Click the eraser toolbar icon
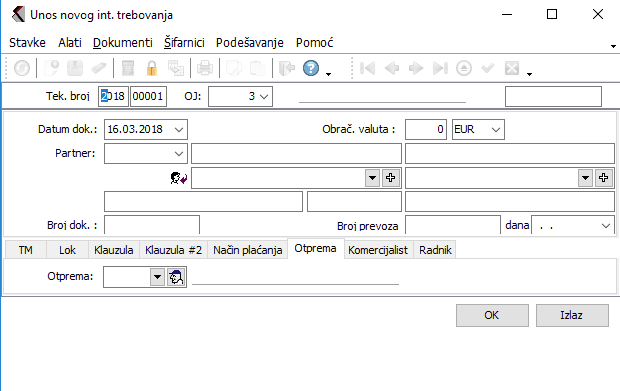The height and width of the screenshot is (391, 620). pyautogui.click(x=99, y=68)
